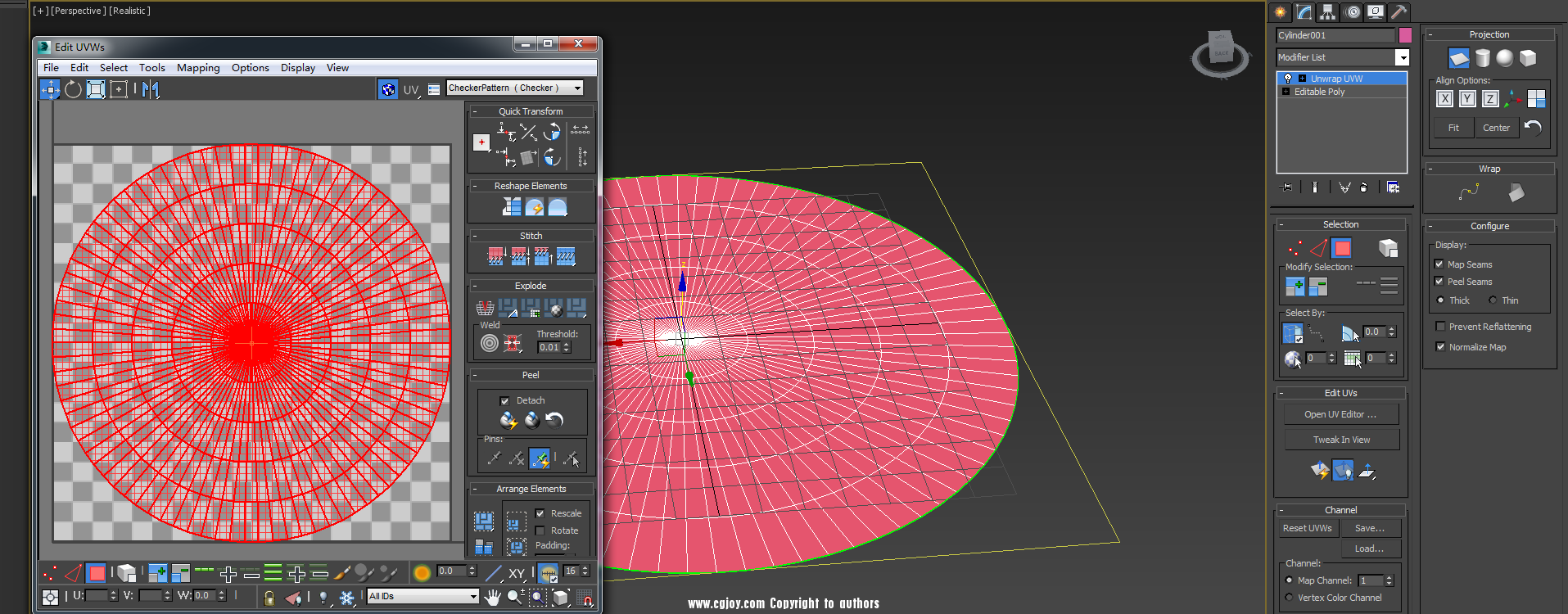Screen dimensions: 1568x614
Task: Enable the Rotate checkbox in Arrange Elements
Action: point(540,530)
